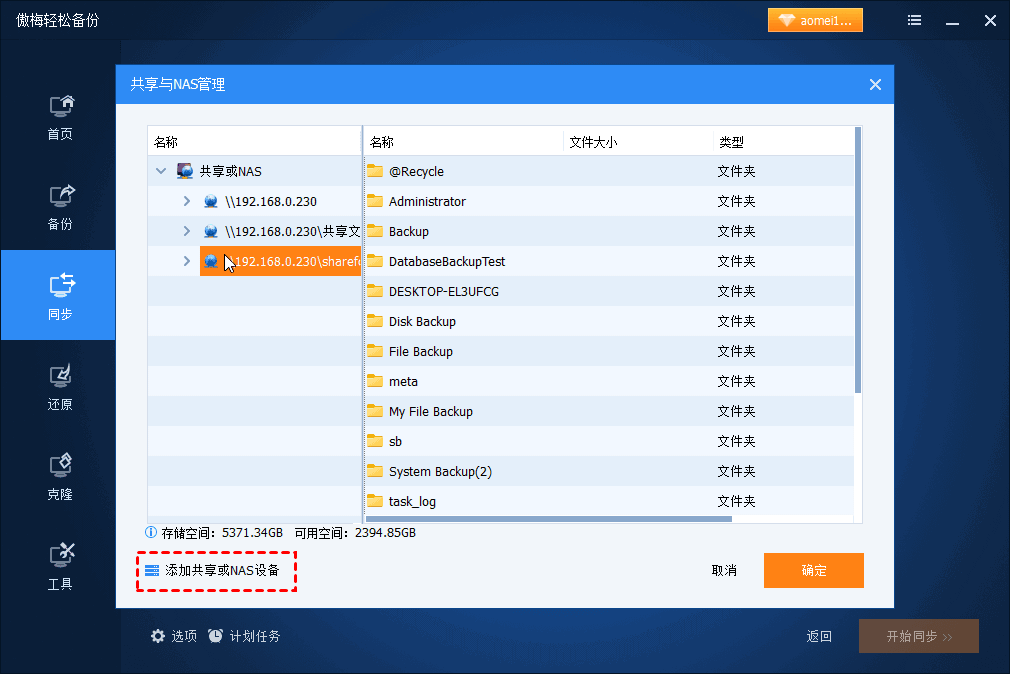
Task: Click the 取消 cancel button
Action: click(724, 570)
